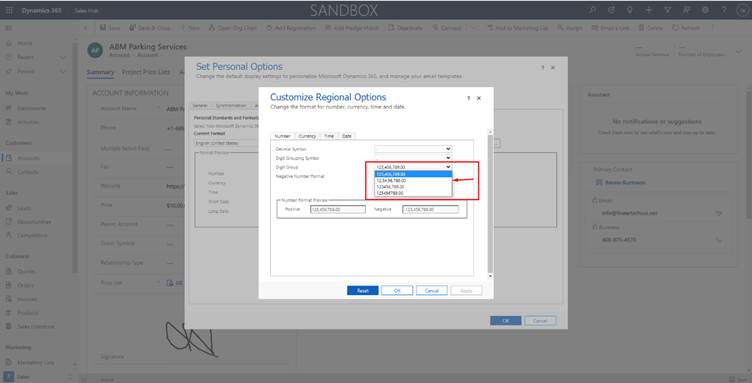Viewport: 752px width, 383px height.
Task: Select the Currency tab
Action: 307,136
